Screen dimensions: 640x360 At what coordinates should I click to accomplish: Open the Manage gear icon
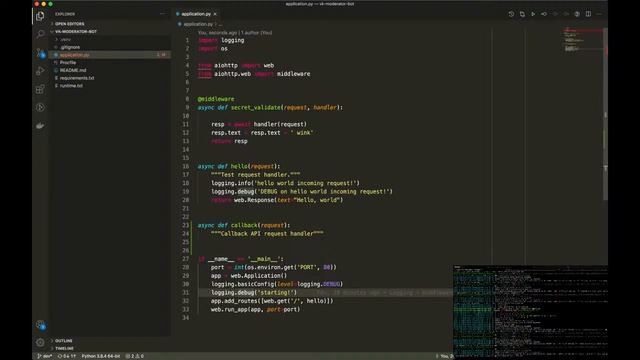click(40, 342)
